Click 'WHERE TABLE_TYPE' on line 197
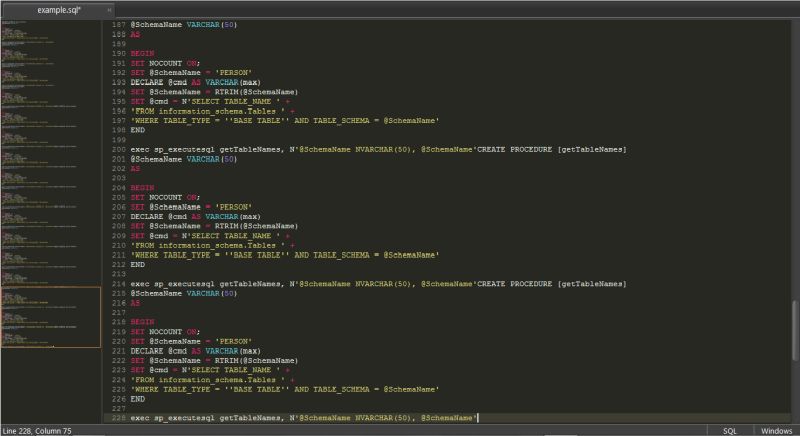 pyautogui.click(x=172, y=120)
